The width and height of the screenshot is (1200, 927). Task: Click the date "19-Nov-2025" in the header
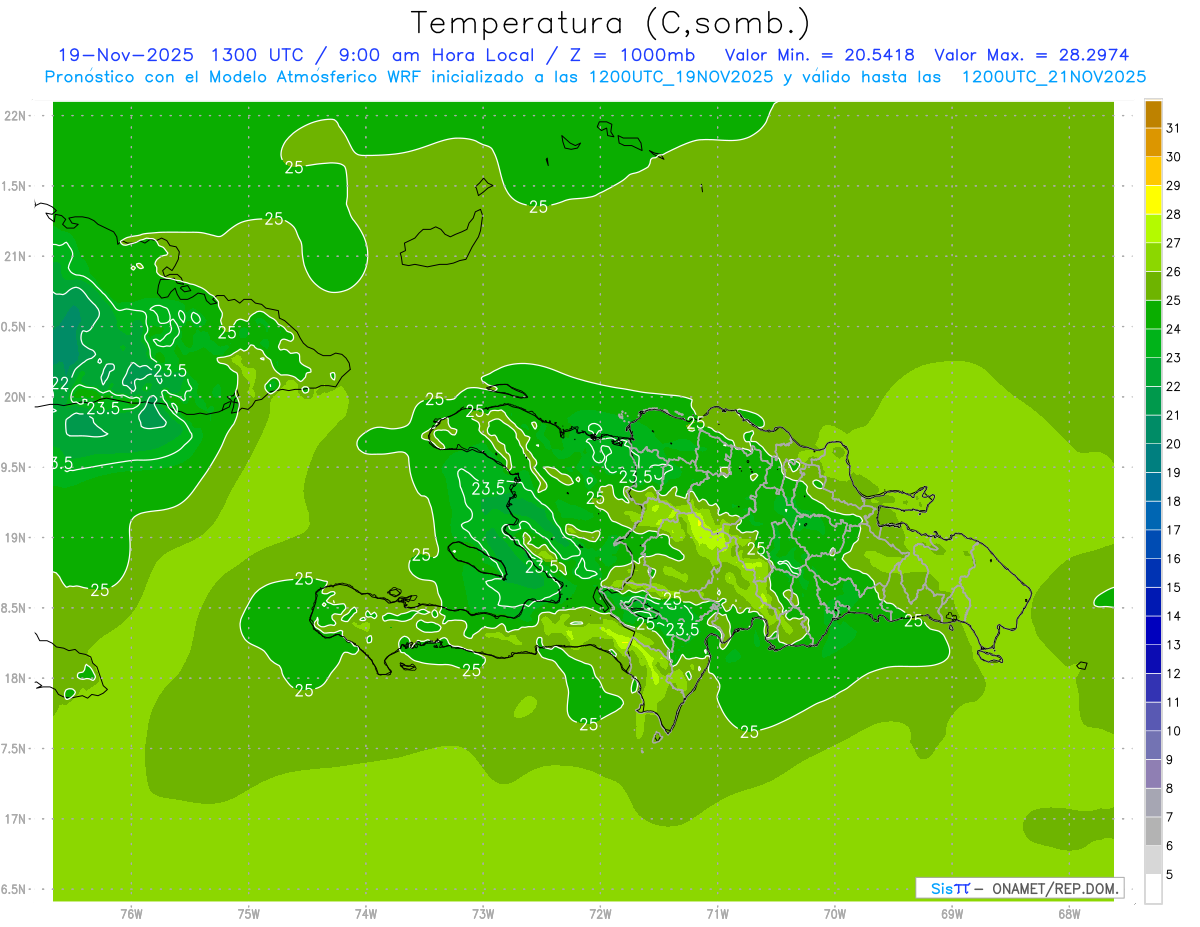pos(127,55)
